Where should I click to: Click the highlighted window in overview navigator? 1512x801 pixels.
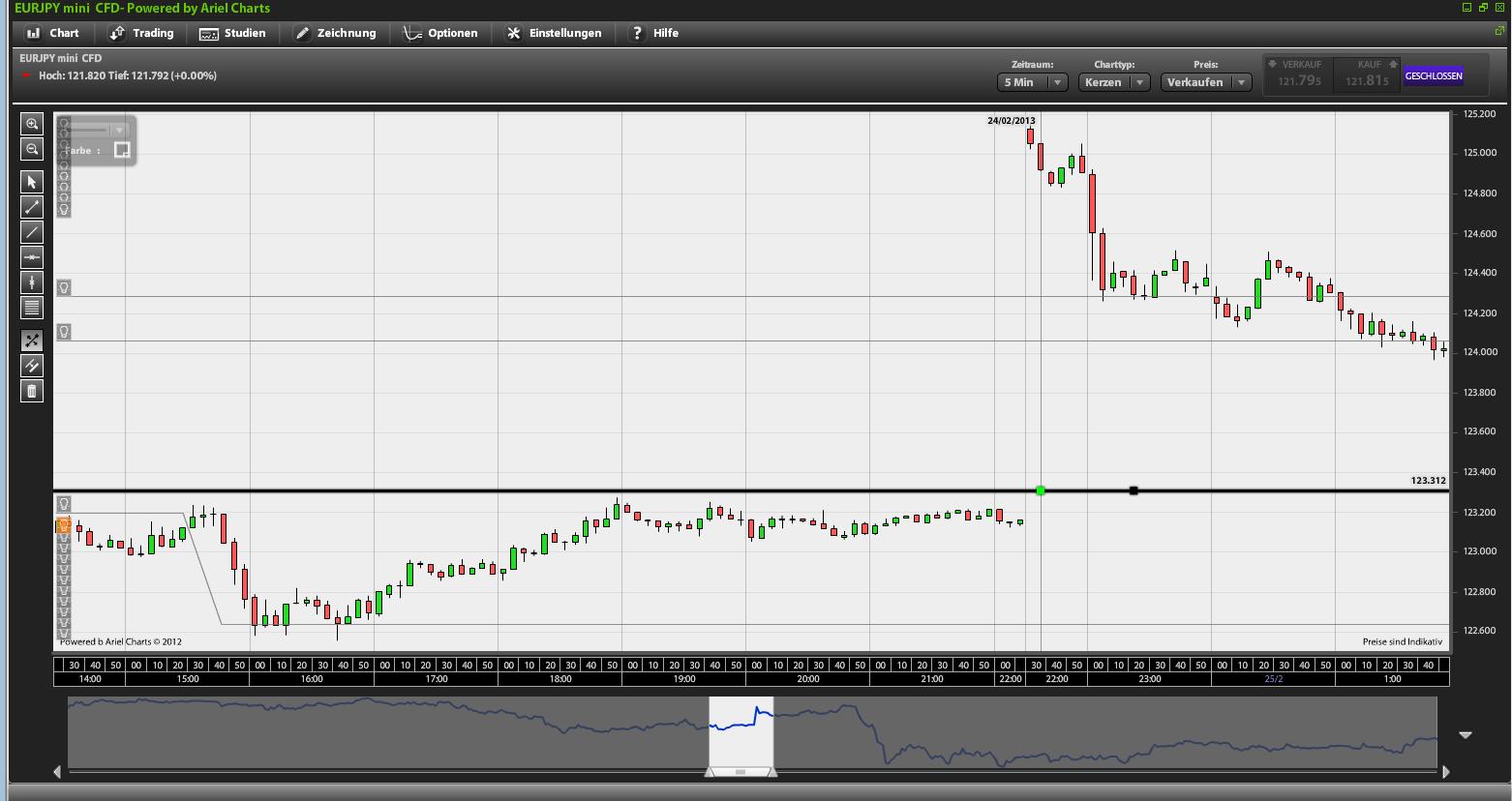click(x=741, y=731)
